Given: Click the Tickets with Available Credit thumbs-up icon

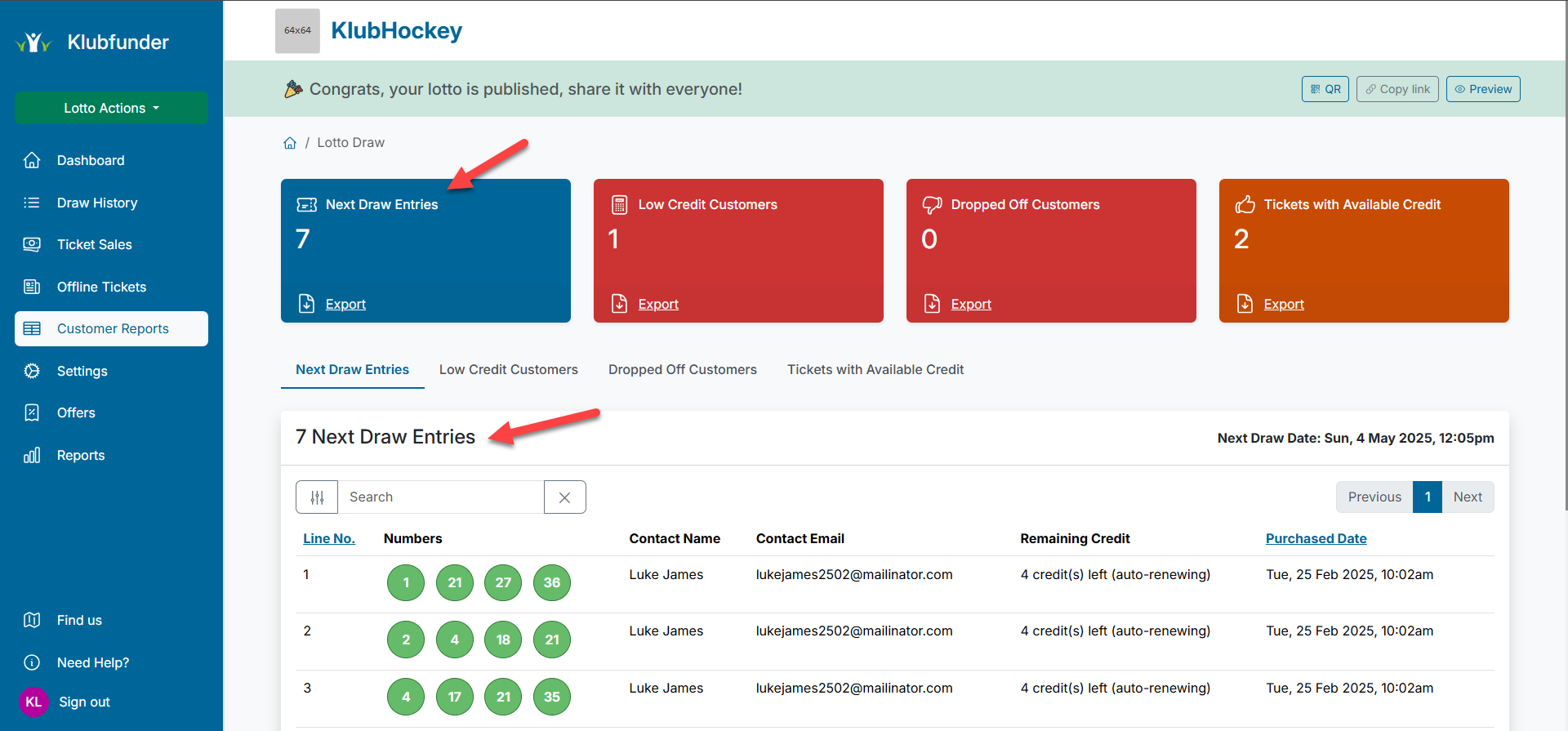Looking at the screenshot, I should coord(1245,204).
